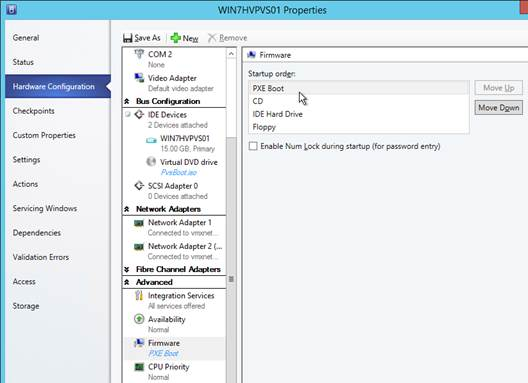
Task: Open the Settings tab
Action: coord(26,160)
